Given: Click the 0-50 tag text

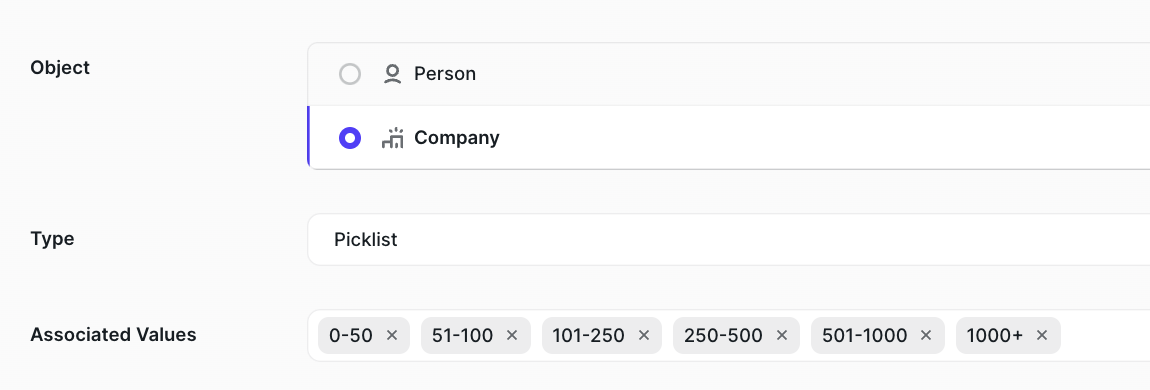Looking at the screenshot, I should pyautogui.click(x=351, y=336).
